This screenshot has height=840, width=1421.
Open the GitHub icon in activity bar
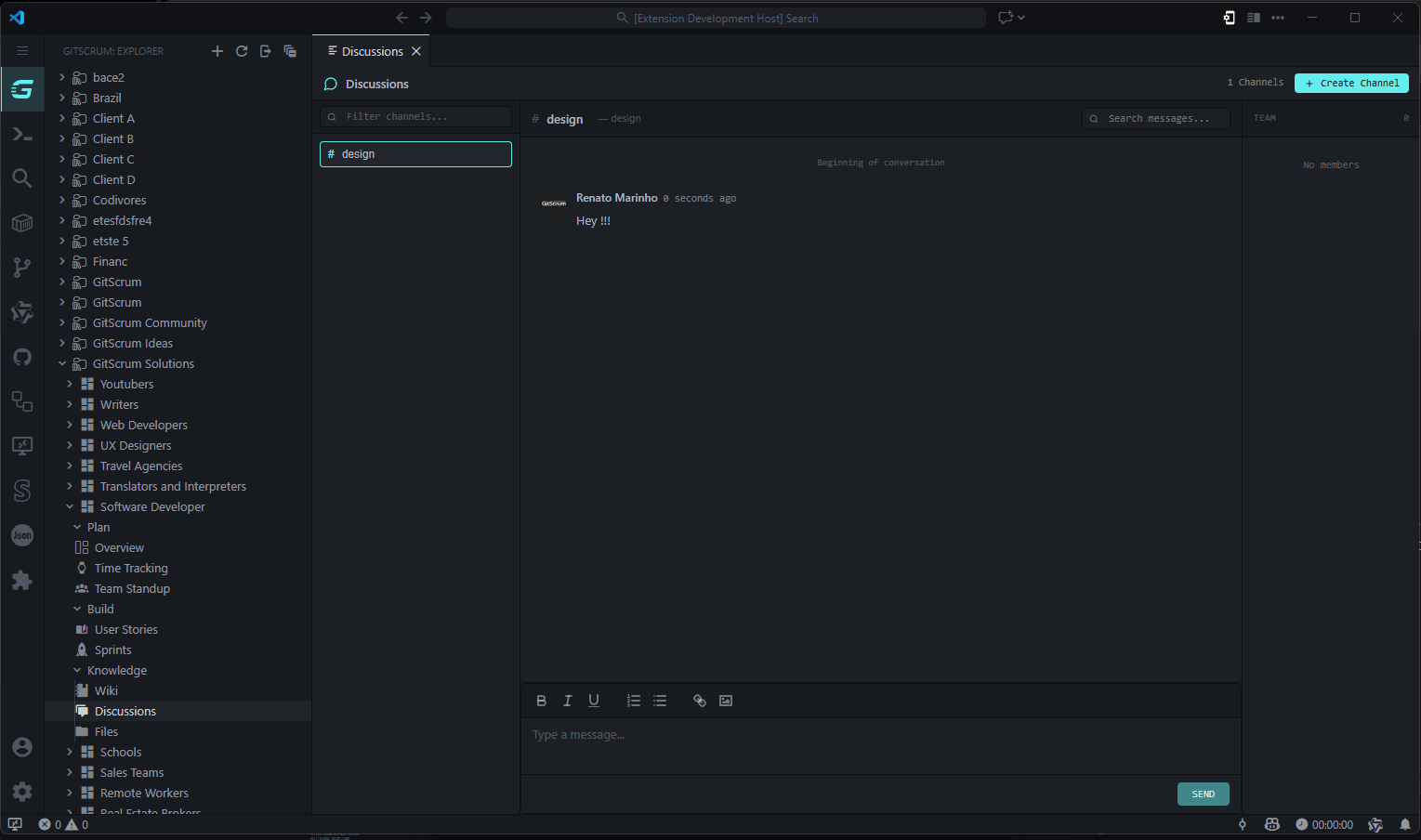click(21, 357)
